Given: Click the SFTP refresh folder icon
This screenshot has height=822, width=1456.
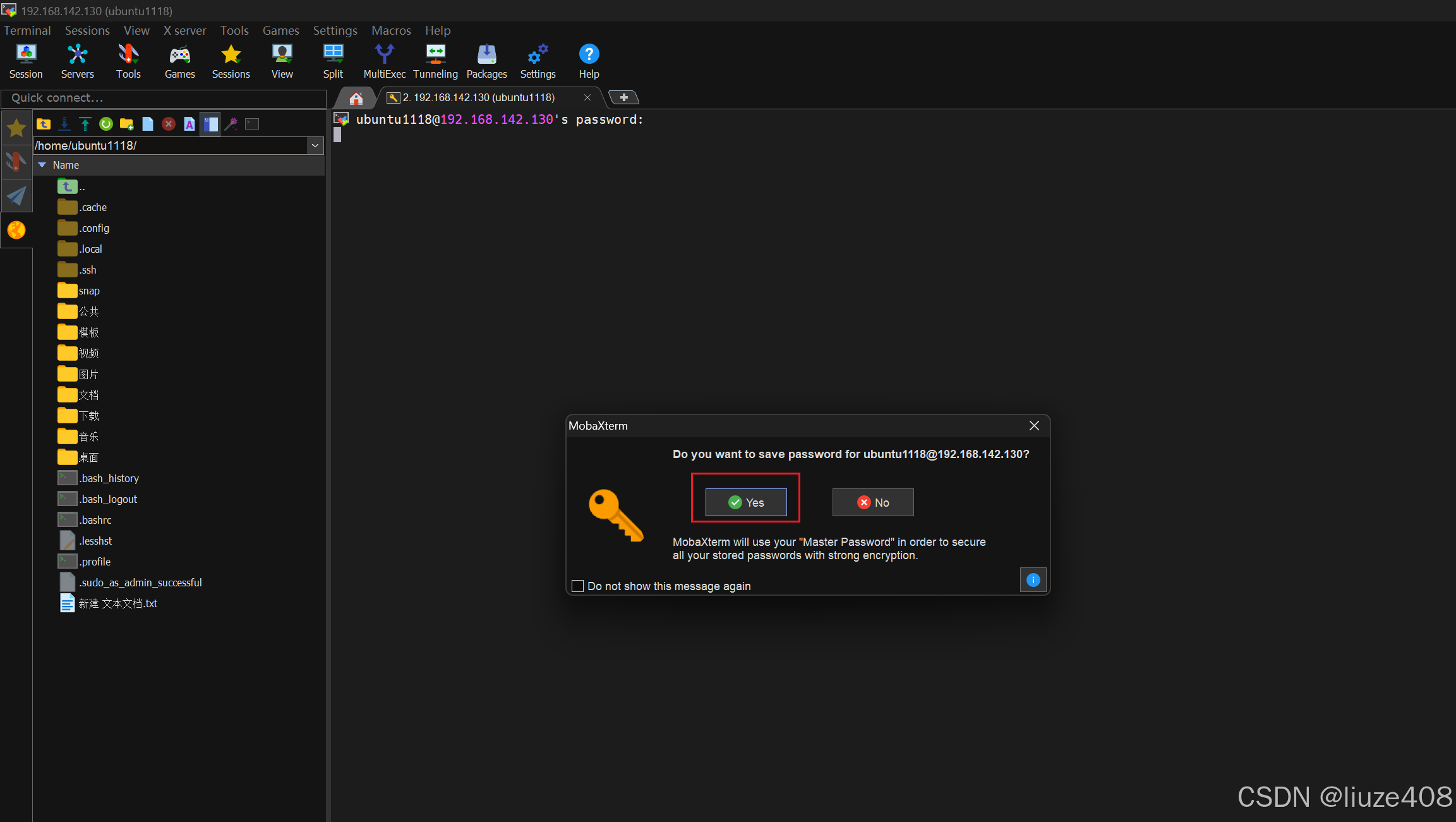Looking at the screenshot, I should pos(106,124).
